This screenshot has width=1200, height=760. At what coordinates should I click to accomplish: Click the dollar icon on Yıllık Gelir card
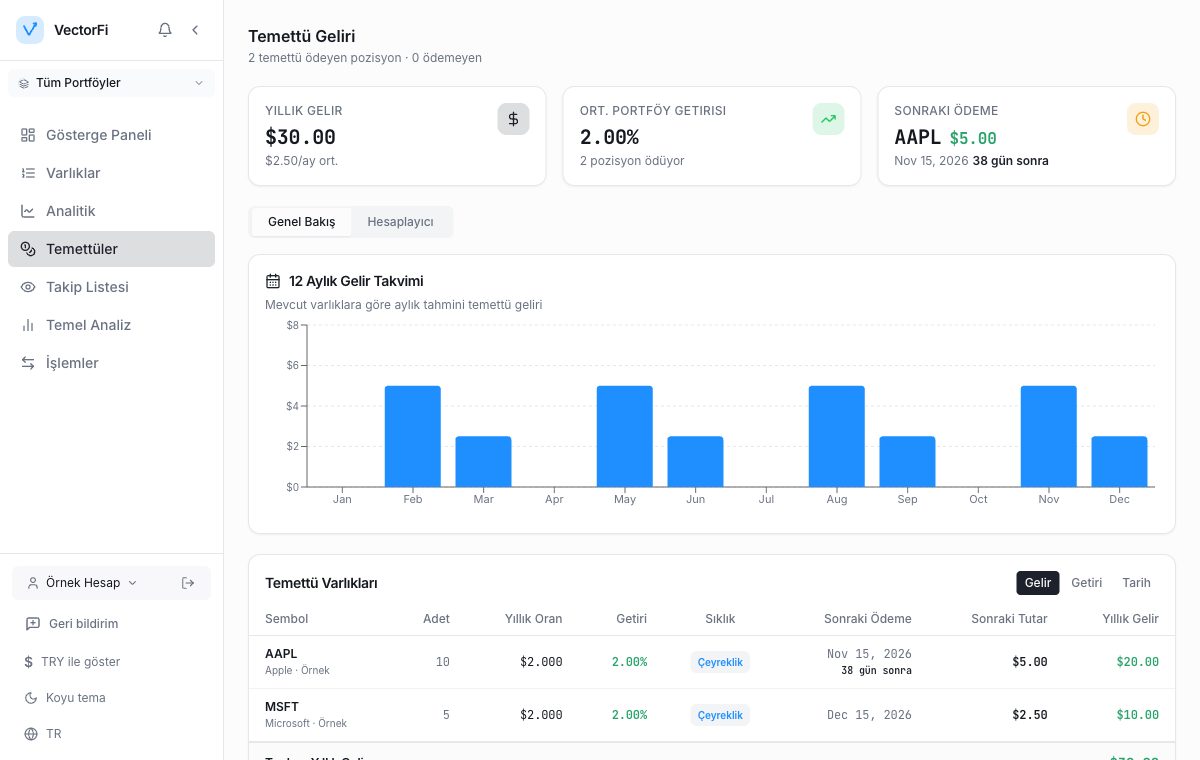tap(513, 119)
